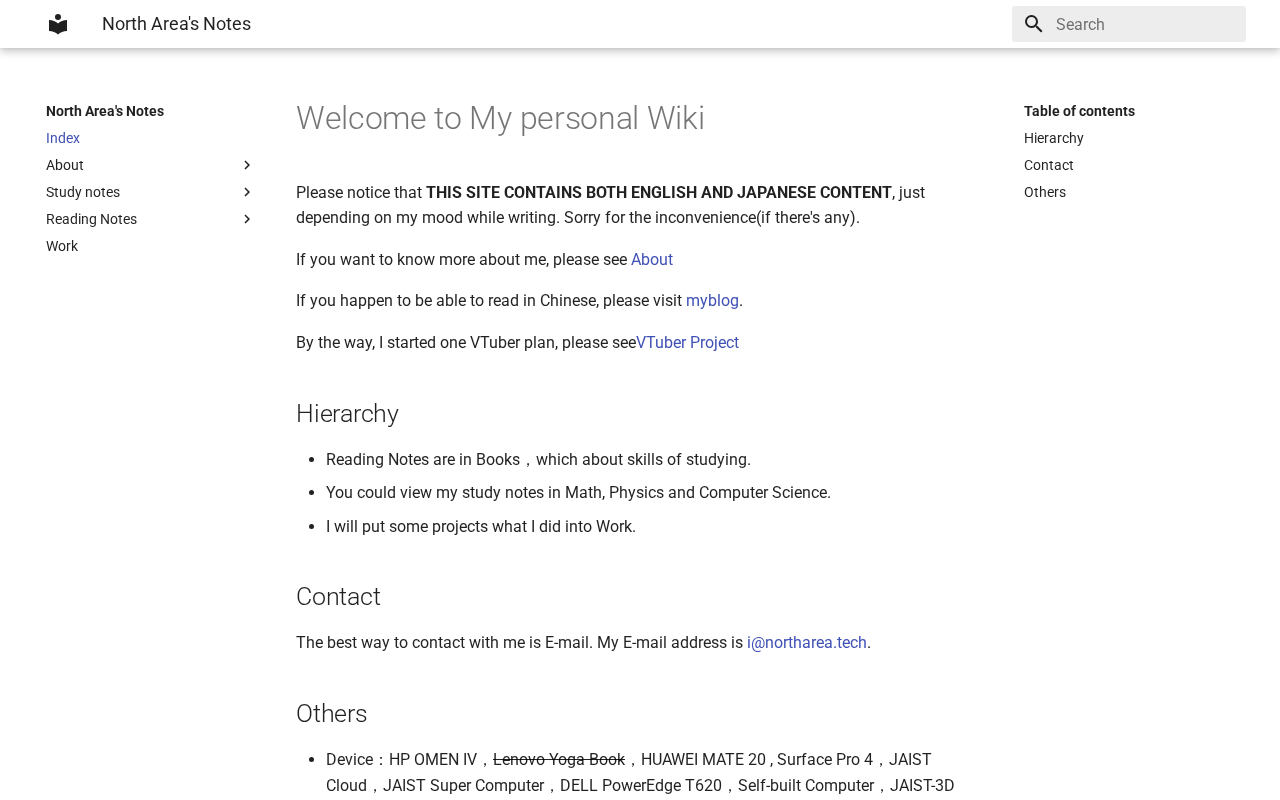1280x800 pixels.
Task: Jump to Contact in table of contents
Action: click(1049, 165)
